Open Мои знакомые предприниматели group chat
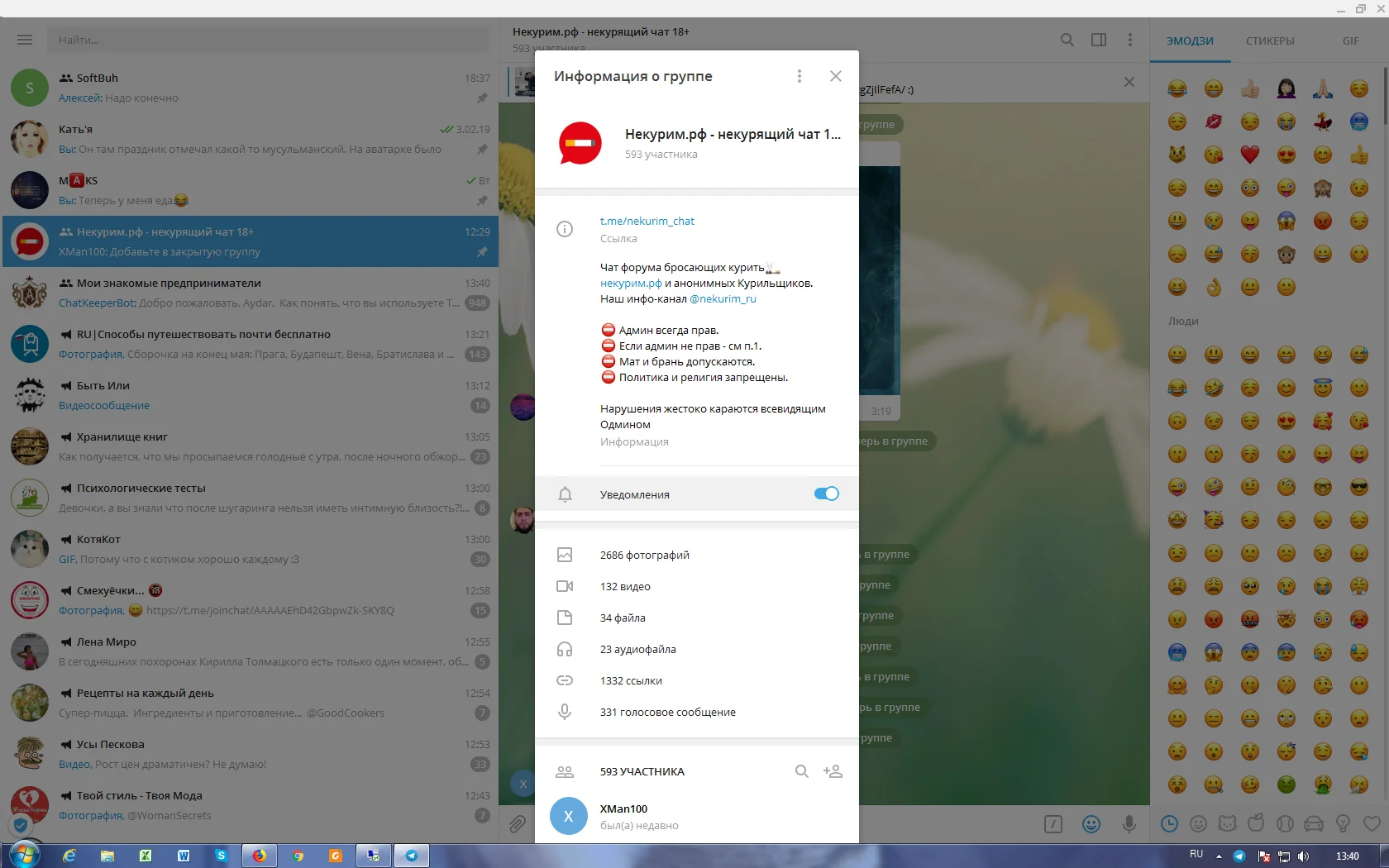 click(x=250, y=293)
